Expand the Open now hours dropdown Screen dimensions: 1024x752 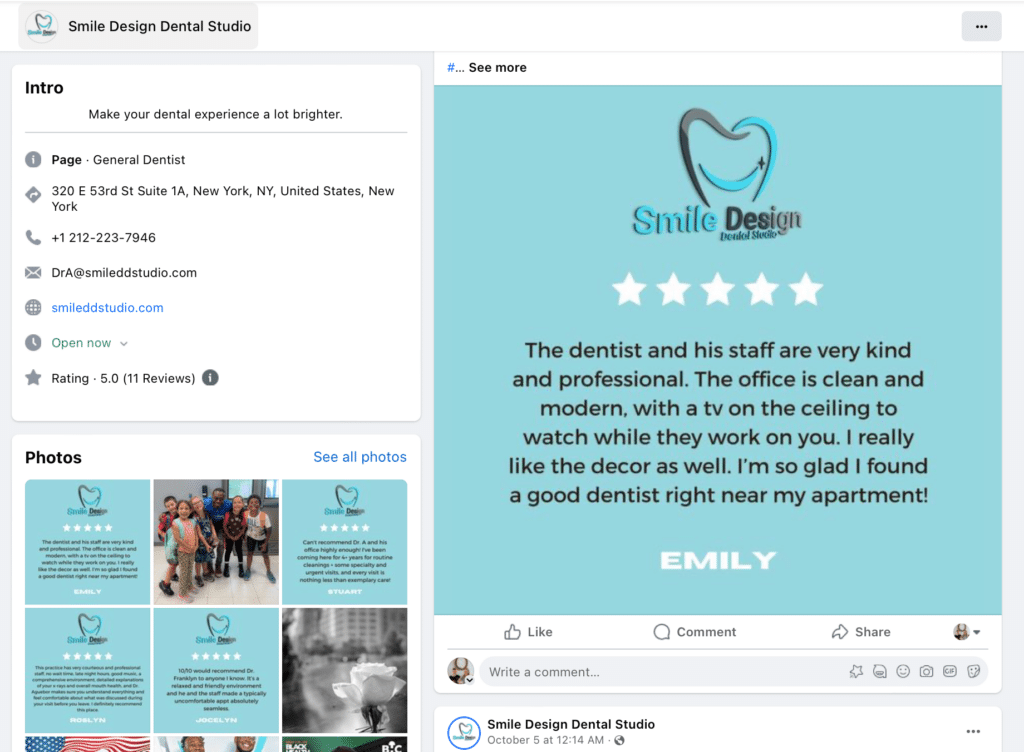pos(123,343)
